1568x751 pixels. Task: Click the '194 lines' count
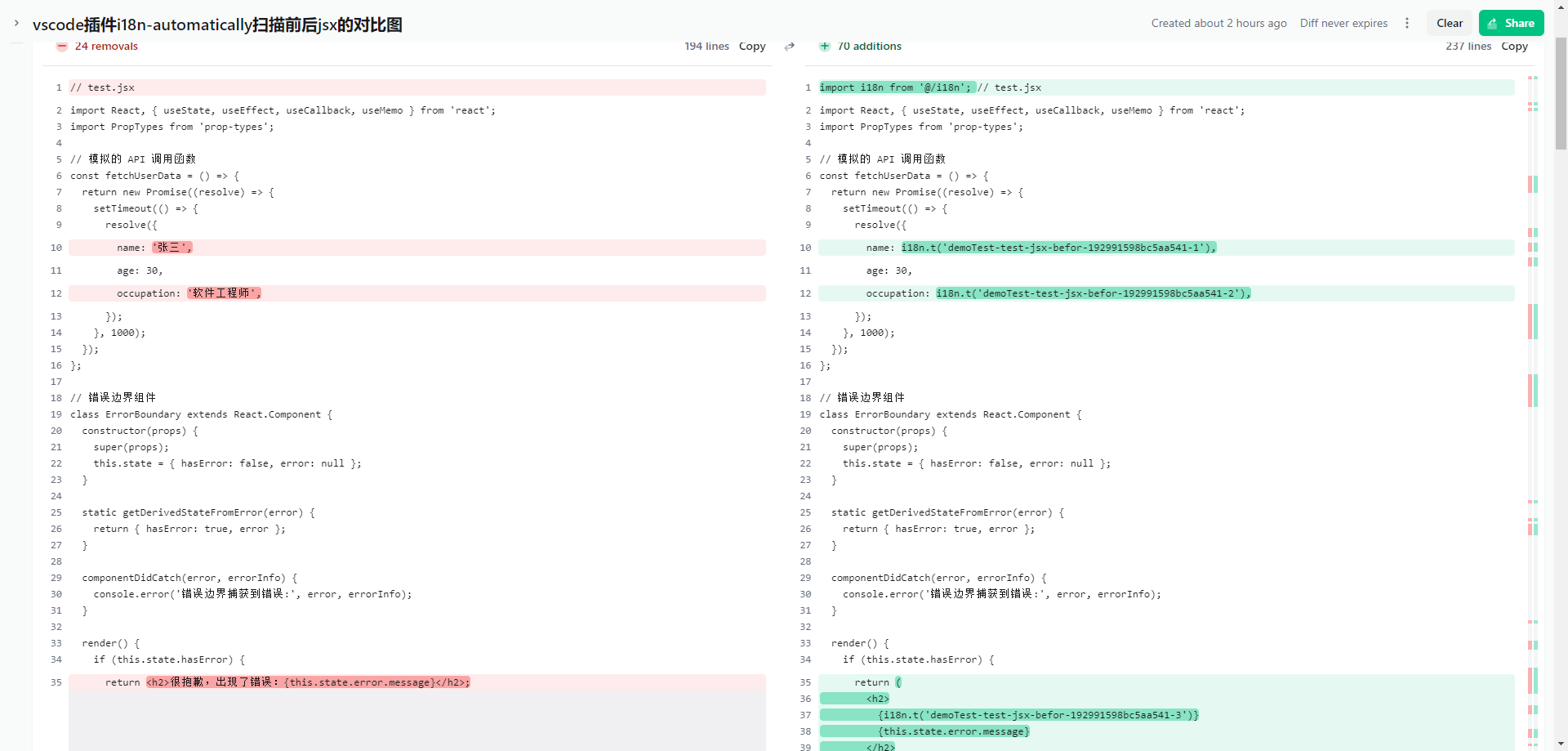(706, 47)
